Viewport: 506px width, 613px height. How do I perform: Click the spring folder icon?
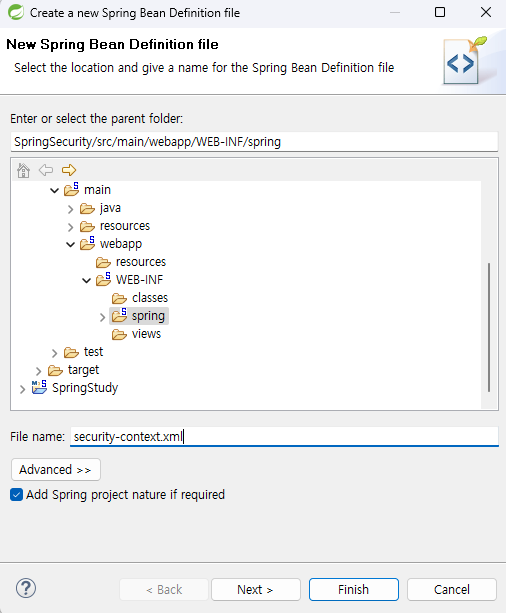coord(120,315)
